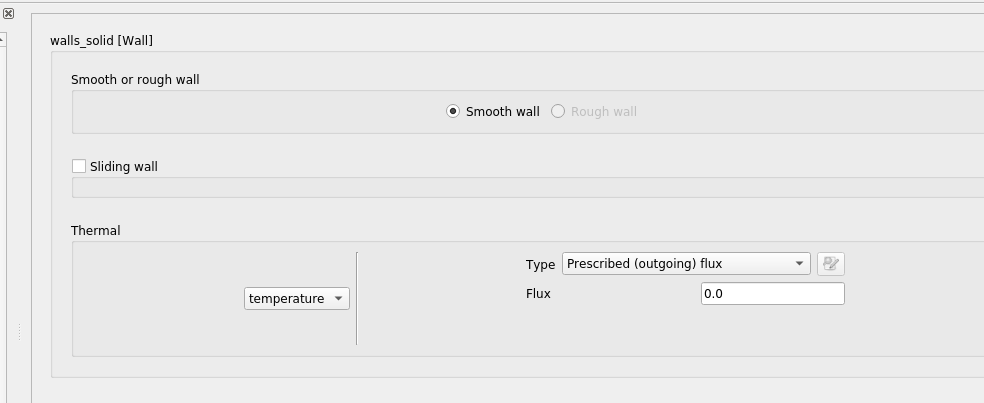Viewport: 984px width, 403px height.
Task: Click arrow of Prescribed (outgoing) flux combo
Action: pyautogui.click(x=799, y=264)
